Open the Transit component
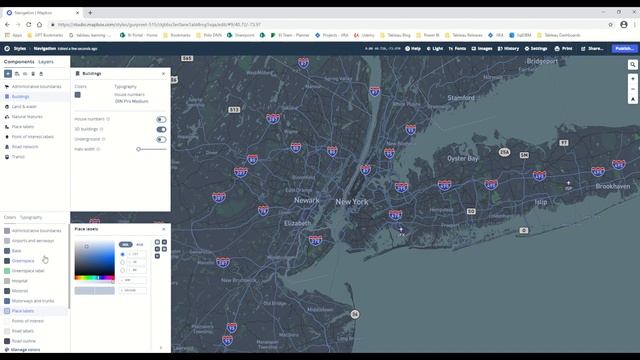 tap(35, 157)
